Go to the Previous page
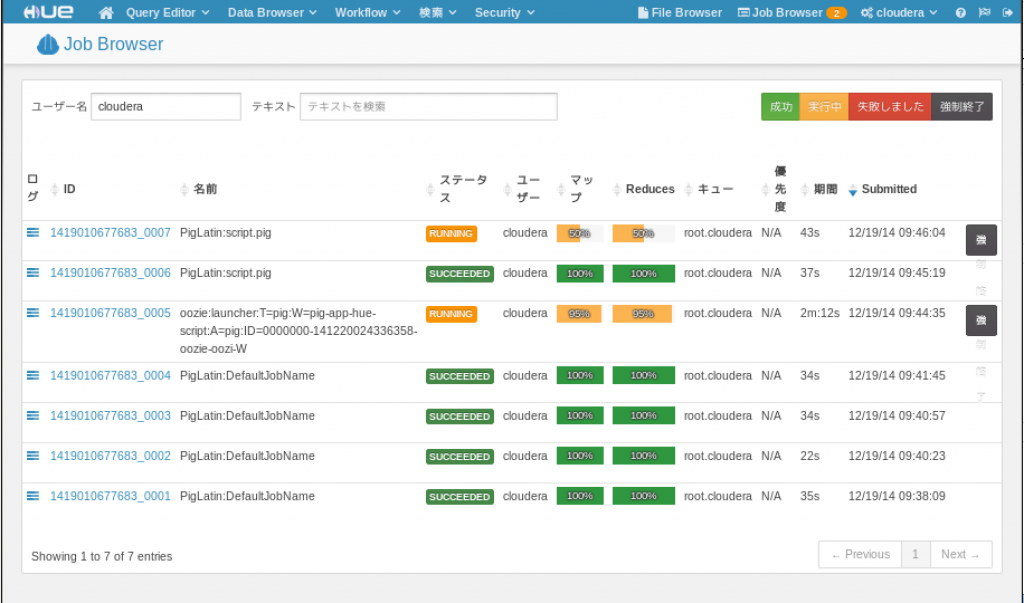1024x603 pixels. (x=860, y=554)
